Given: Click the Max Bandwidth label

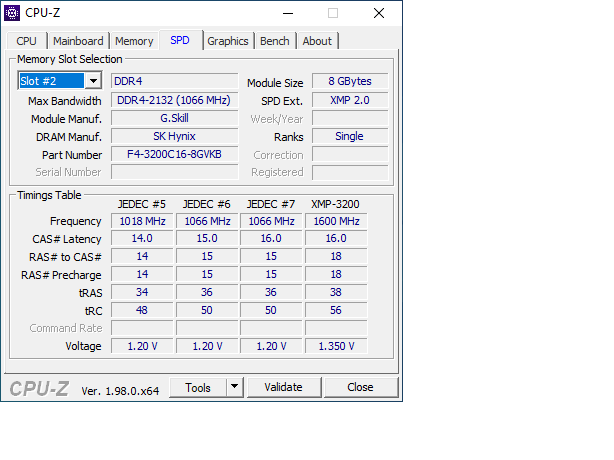Looking at the screenshot, I should pos(65,101).
